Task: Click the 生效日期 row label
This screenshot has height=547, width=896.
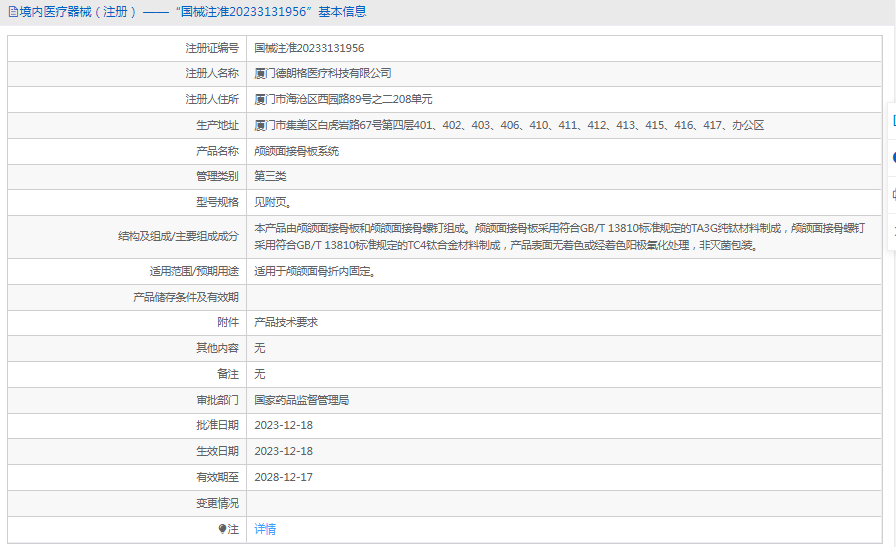Action: 217,452
